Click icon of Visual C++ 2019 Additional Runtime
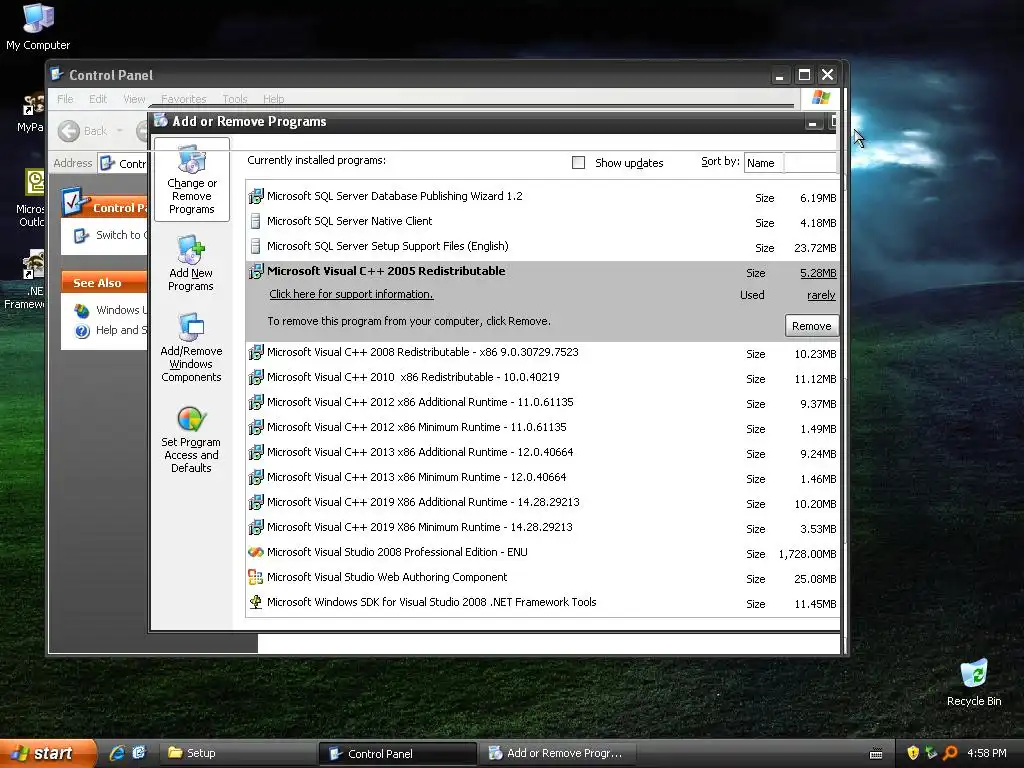This screenshot has height=768, width=1024. click(x=256, y=502)
